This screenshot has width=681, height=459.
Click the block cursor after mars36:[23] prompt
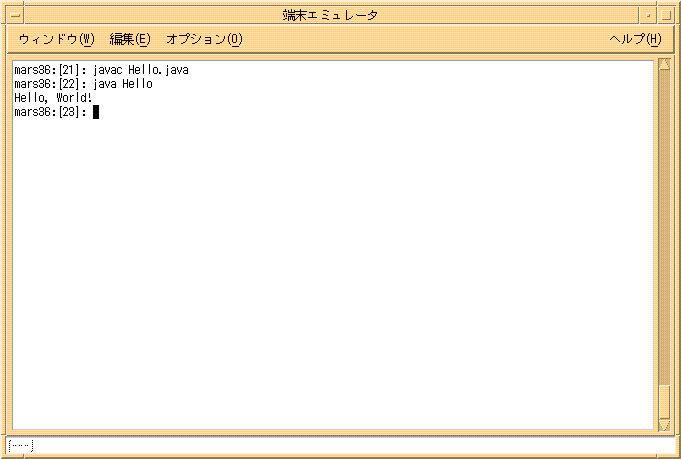(96, 112)
